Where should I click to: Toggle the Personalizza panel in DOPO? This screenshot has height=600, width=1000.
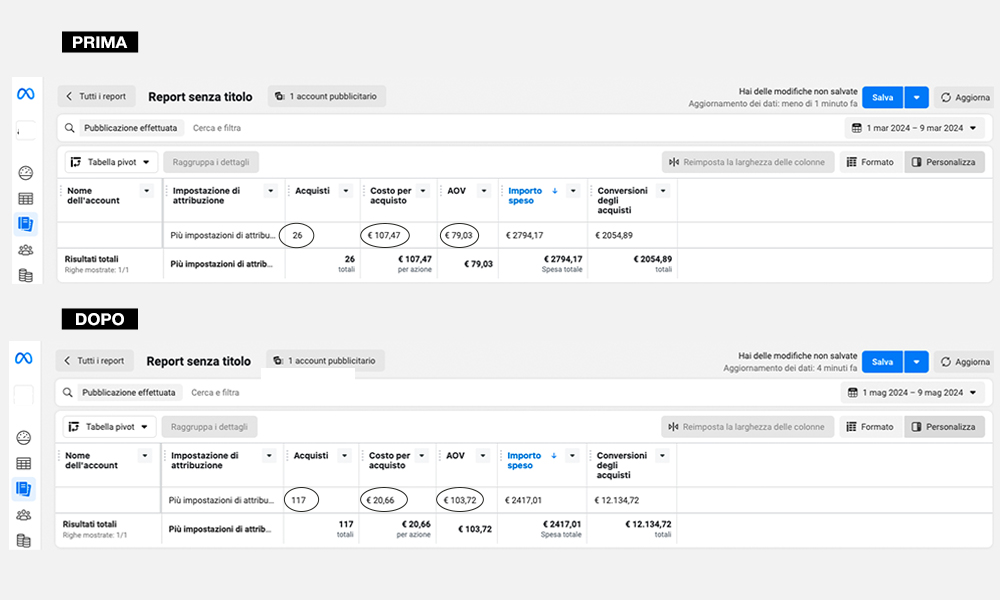(x=945, y=427)
